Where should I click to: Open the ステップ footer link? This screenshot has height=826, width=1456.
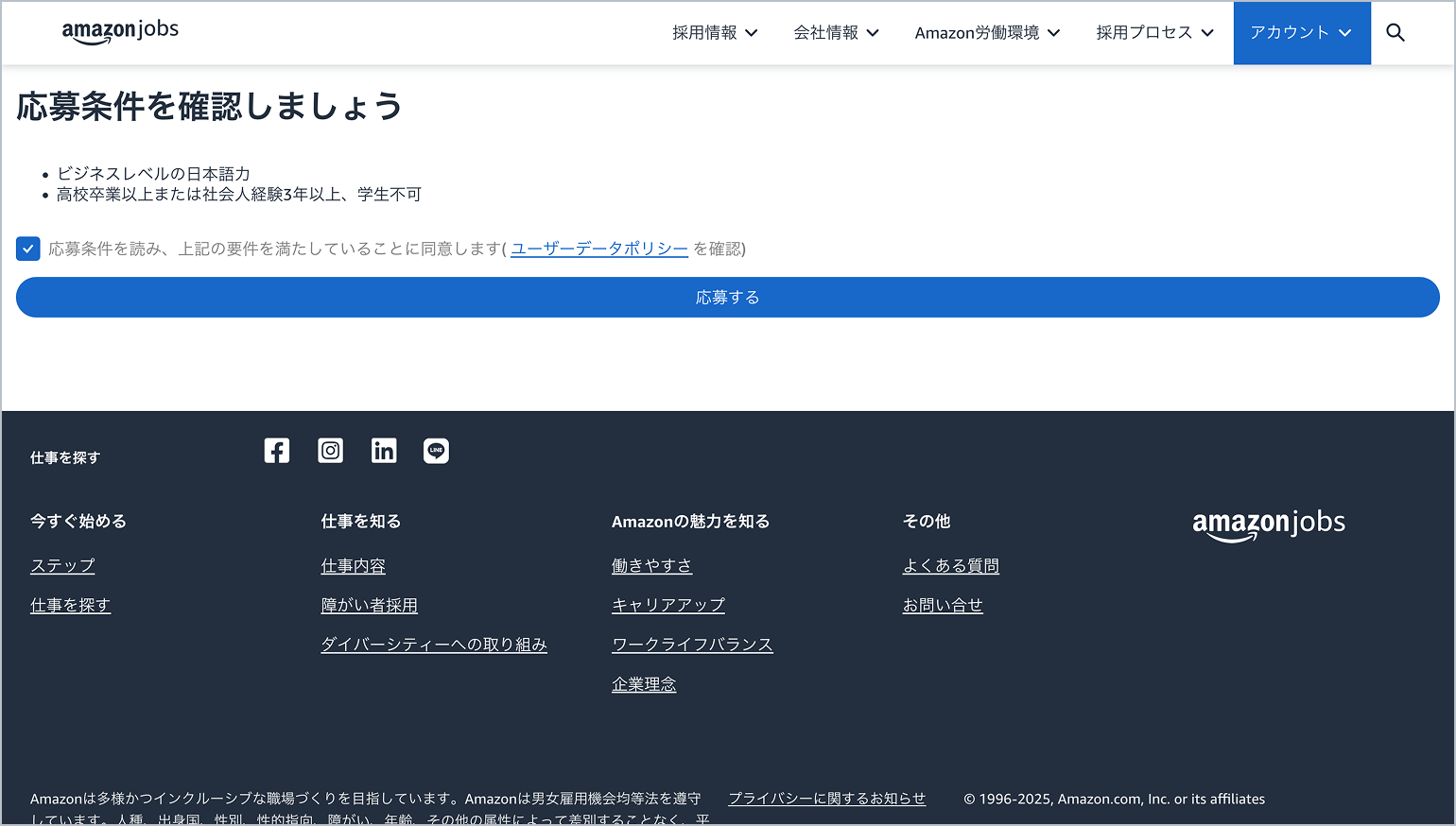coord(62,566)
